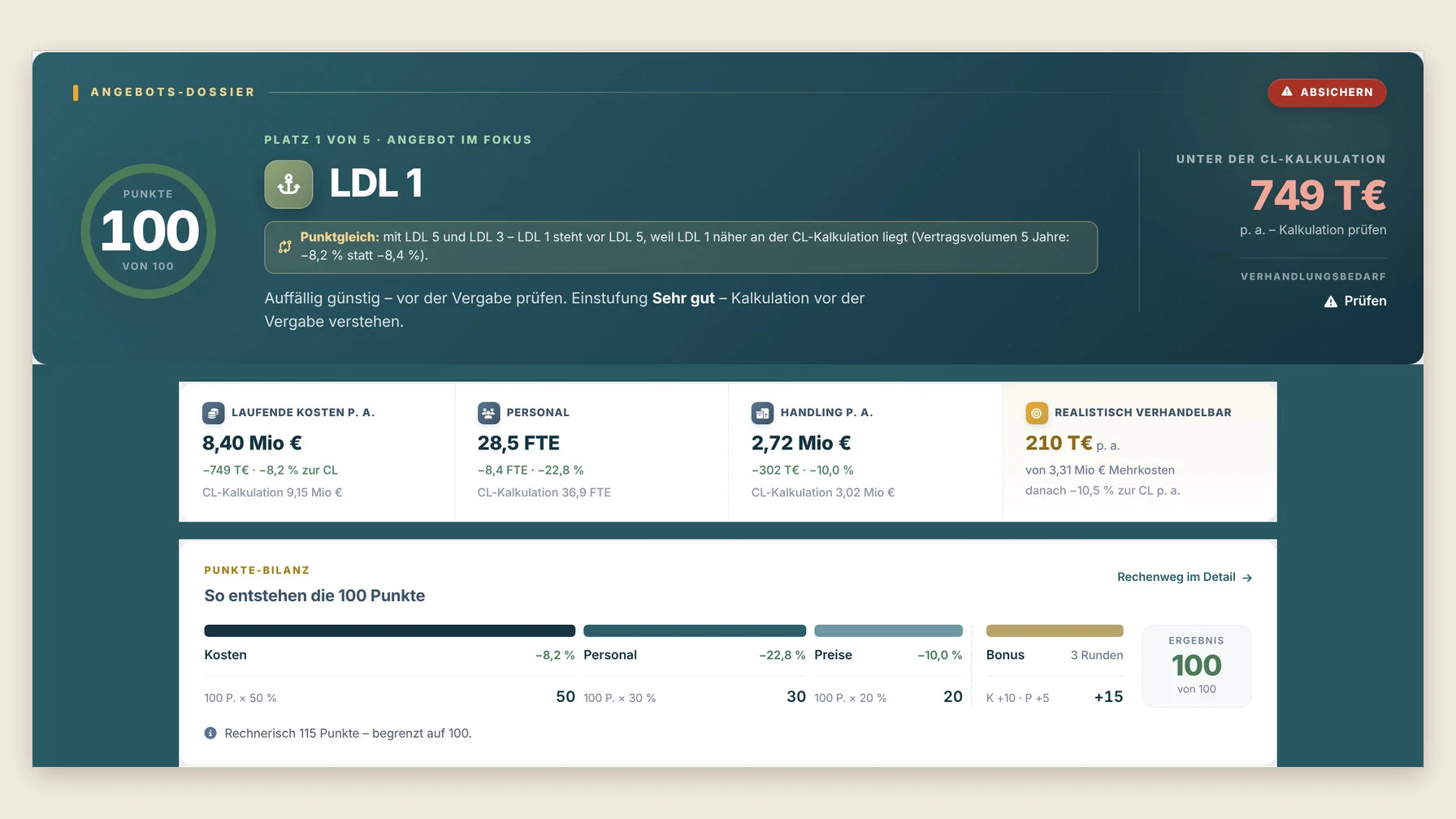Viewport: 1456px width, 819px height.
Task: Open Rechenweg im Detail link
Action: pyautogui.click(x=1185, y=577)
